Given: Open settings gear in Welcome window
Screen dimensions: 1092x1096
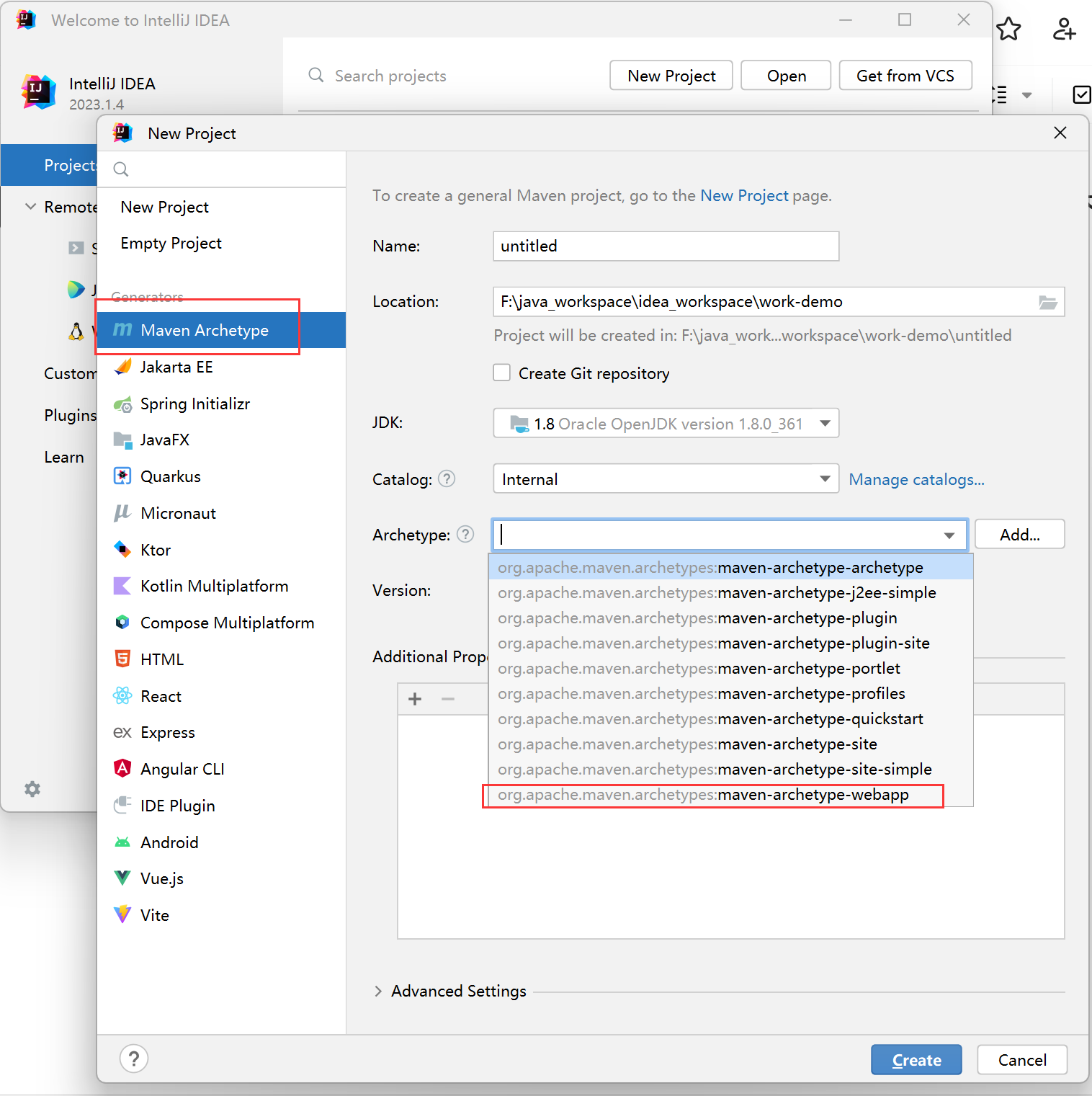Looking at the screenshot, I should pos(32,789).
